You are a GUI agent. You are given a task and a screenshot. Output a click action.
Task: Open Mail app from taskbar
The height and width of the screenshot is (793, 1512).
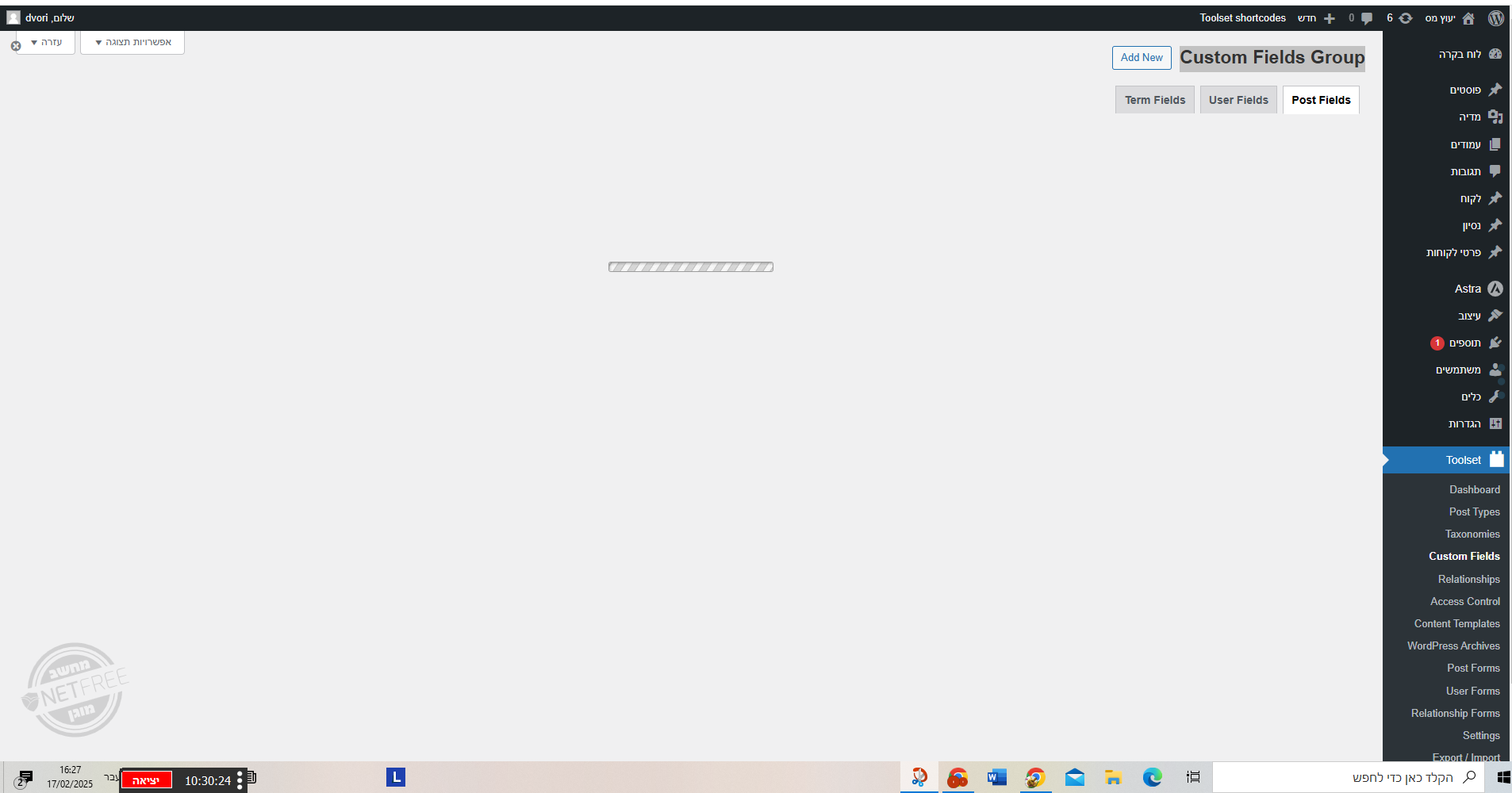pos(1075,777)
